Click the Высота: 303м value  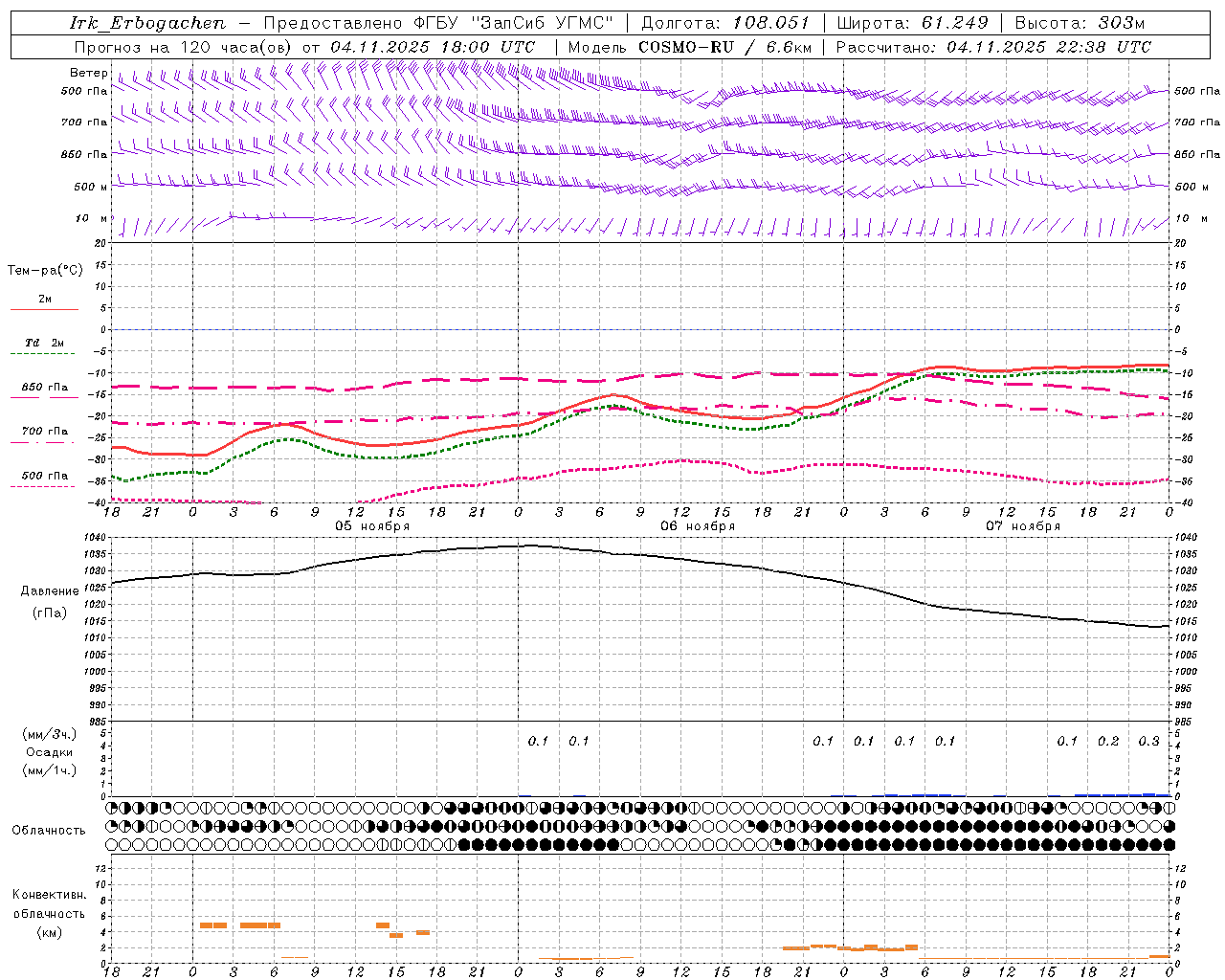(1080, 23)
